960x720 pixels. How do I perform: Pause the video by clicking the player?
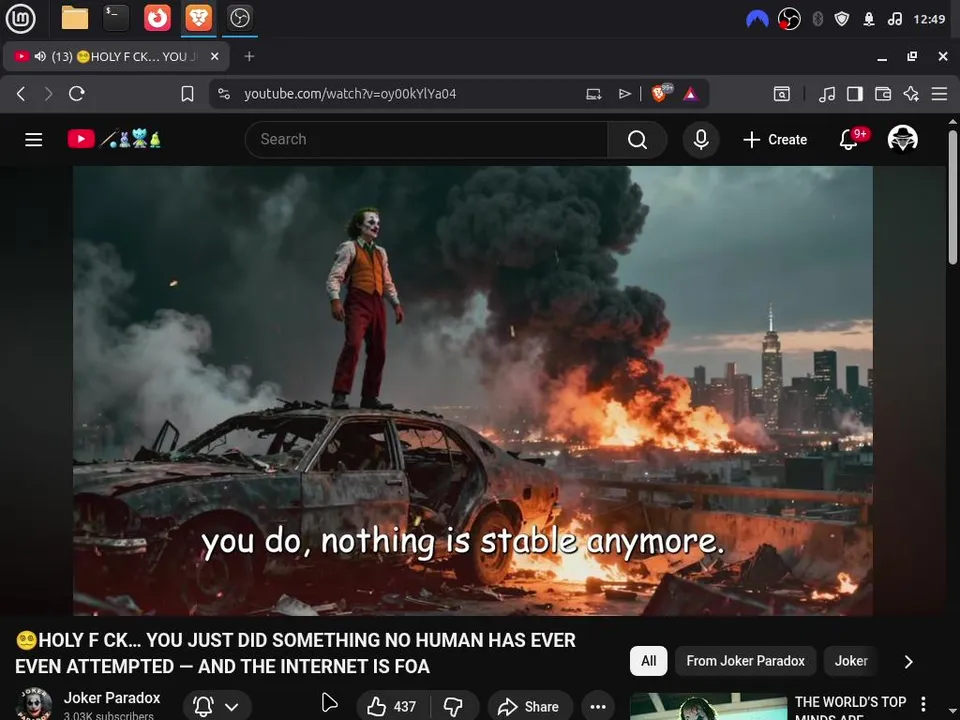tap(473, 391)
